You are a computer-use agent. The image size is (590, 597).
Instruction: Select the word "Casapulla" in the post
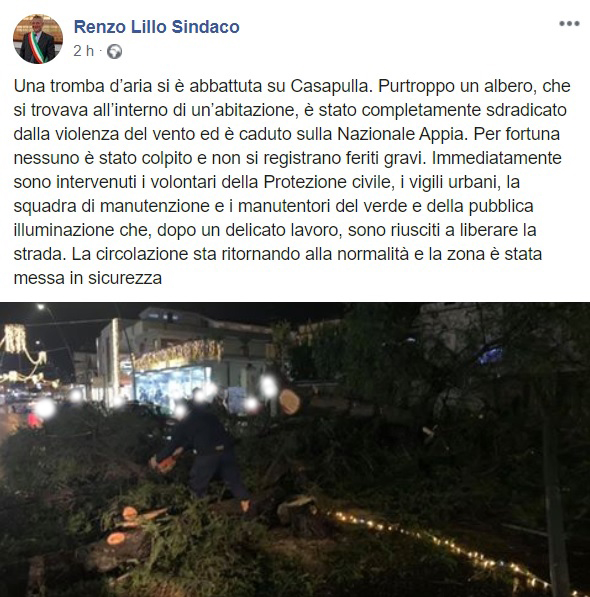(x=330, y=86)
